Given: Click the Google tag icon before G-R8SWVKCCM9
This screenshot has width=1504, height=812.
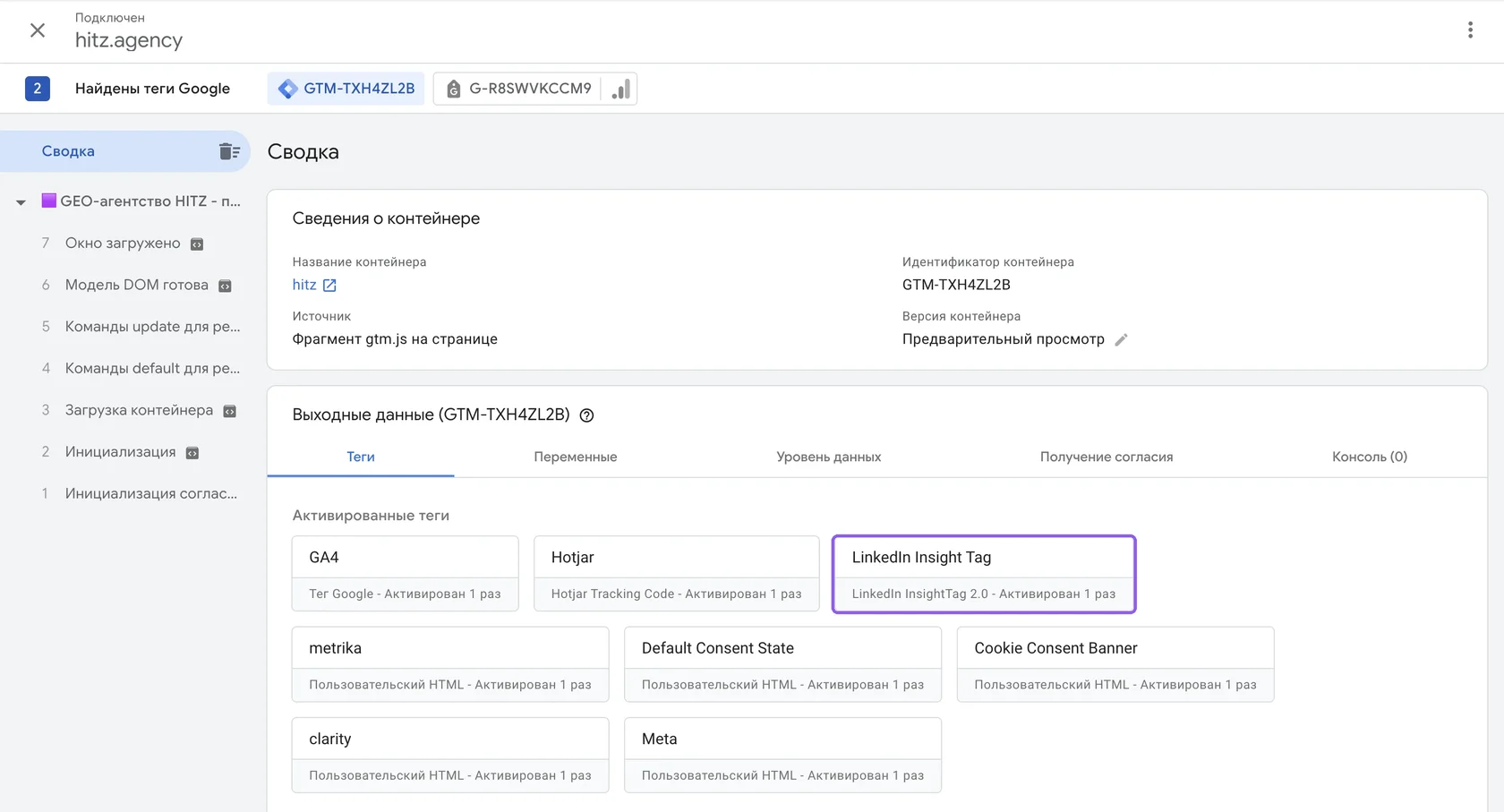Looking at the screenshot, I should (454, 89).
